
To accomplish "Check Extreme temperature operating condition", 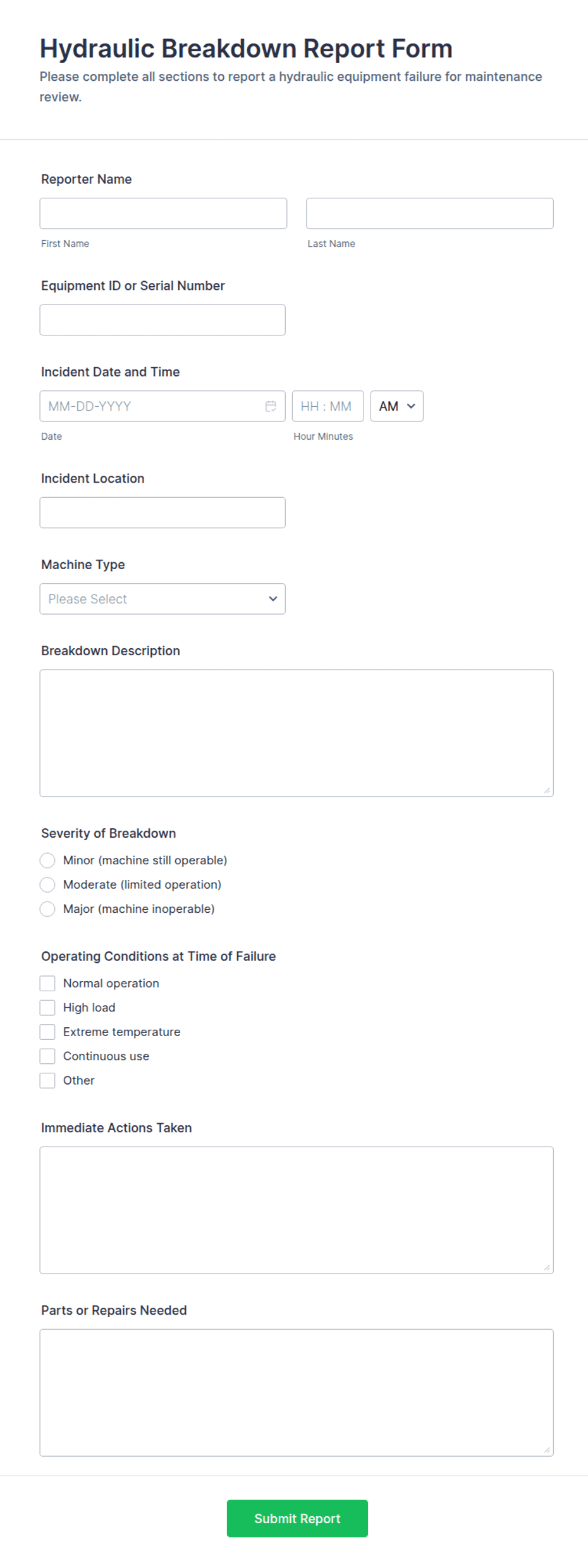I will click(47, 1032).
